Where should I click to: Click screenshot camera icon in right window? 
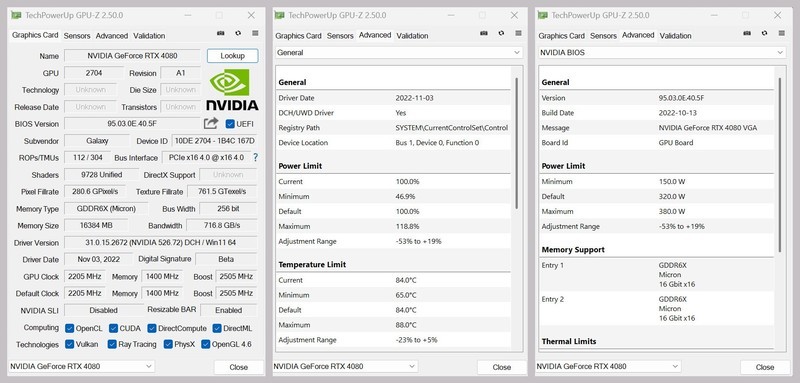point(747,33)
